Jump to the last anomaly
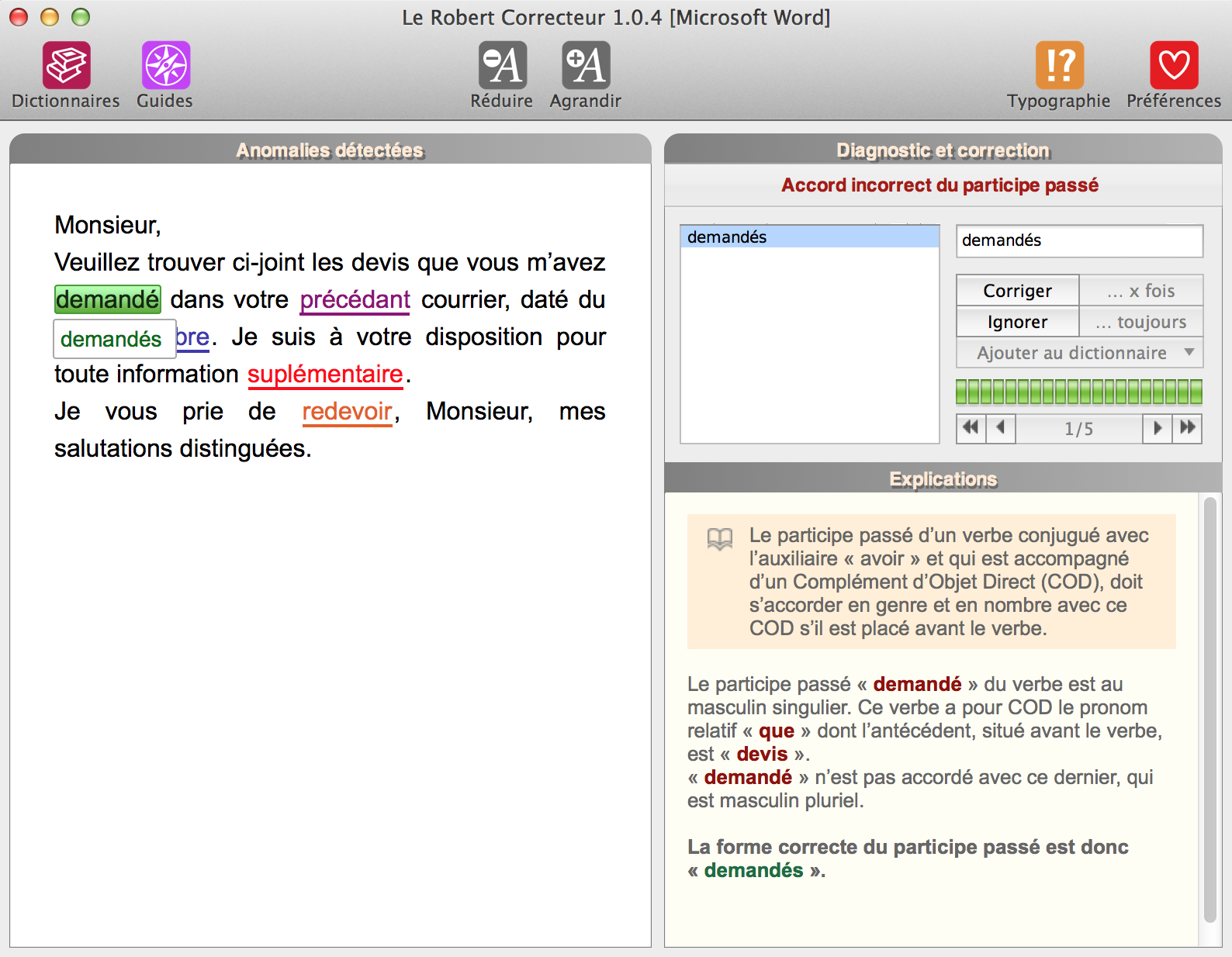 pyautogui.click(x=1187, y=428)
